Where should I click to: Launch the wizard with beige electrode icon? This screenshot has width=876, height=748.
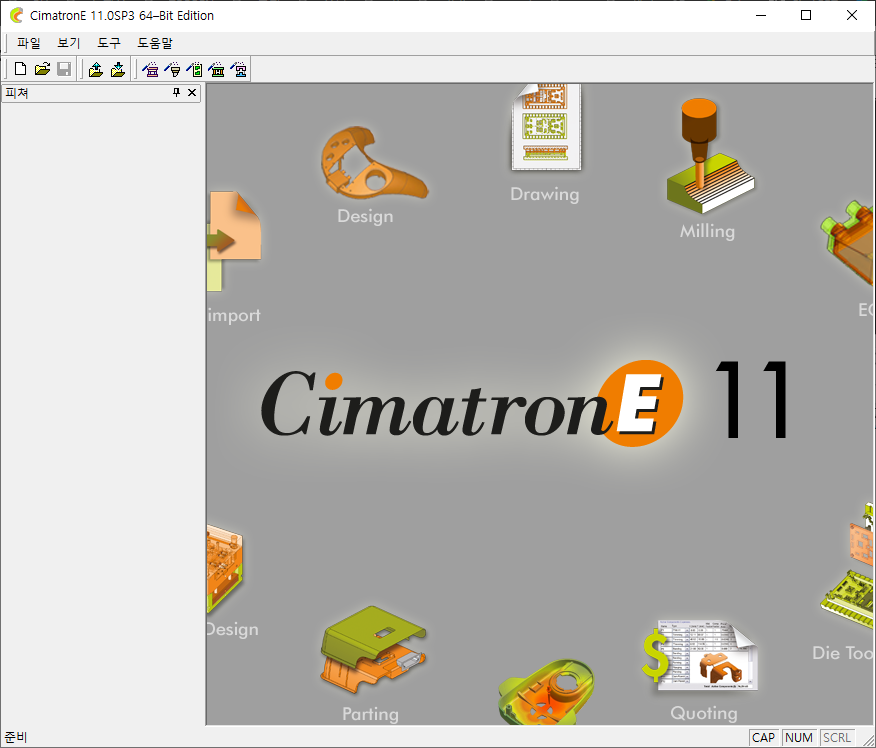[x=172, y=69]
